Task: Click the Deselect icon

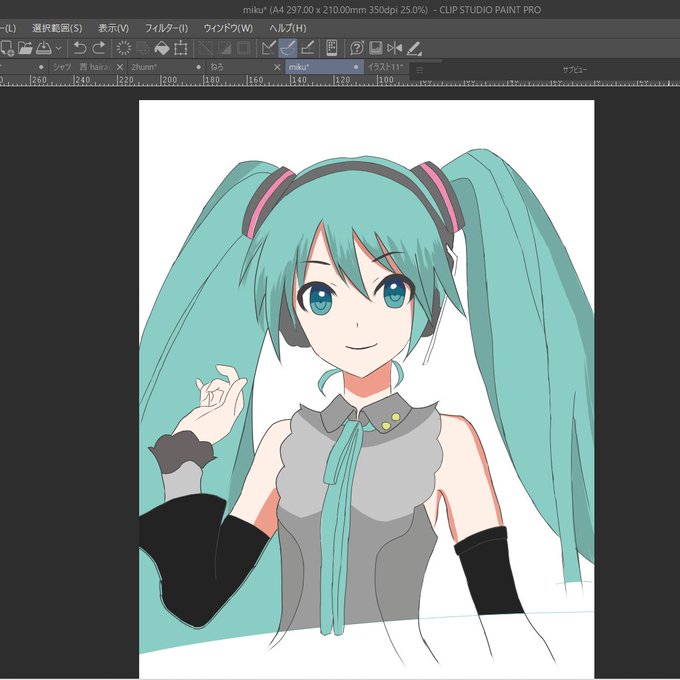Action: pyautogui.click(x=206, y=48)
